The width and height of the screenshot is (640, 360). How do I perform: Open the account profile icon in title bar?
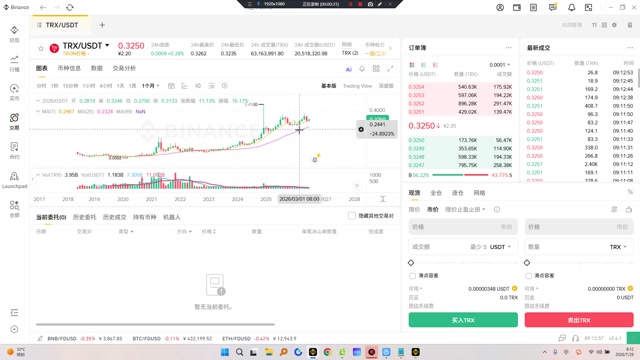[500, 7]
